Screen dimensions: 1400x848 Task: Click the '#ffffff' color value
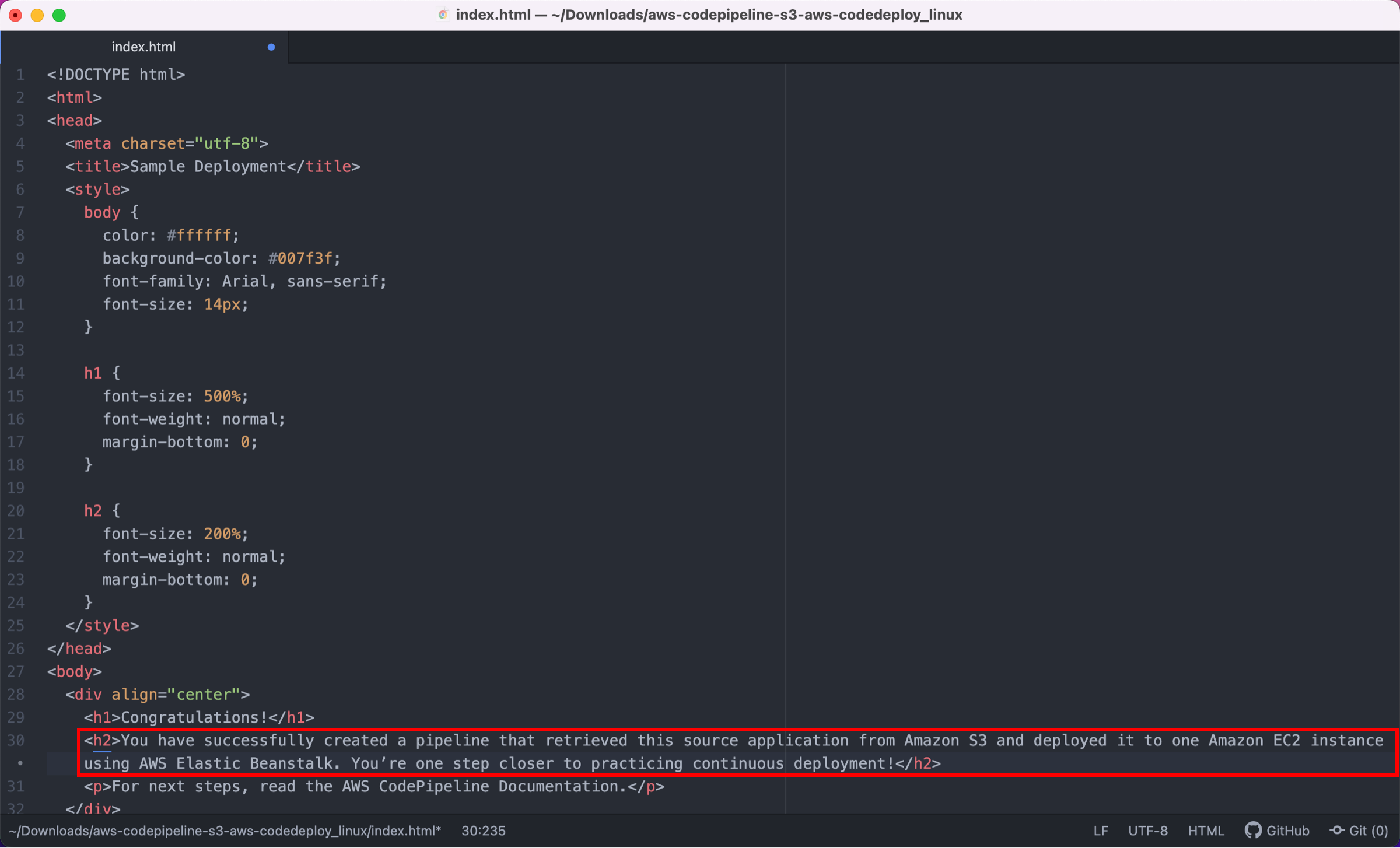point(199,236)
